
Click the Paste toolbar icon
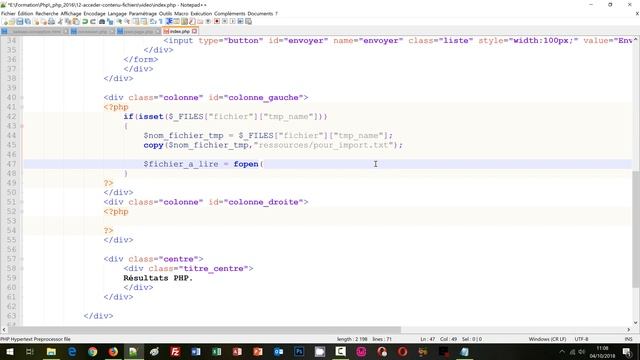(76, 21)
